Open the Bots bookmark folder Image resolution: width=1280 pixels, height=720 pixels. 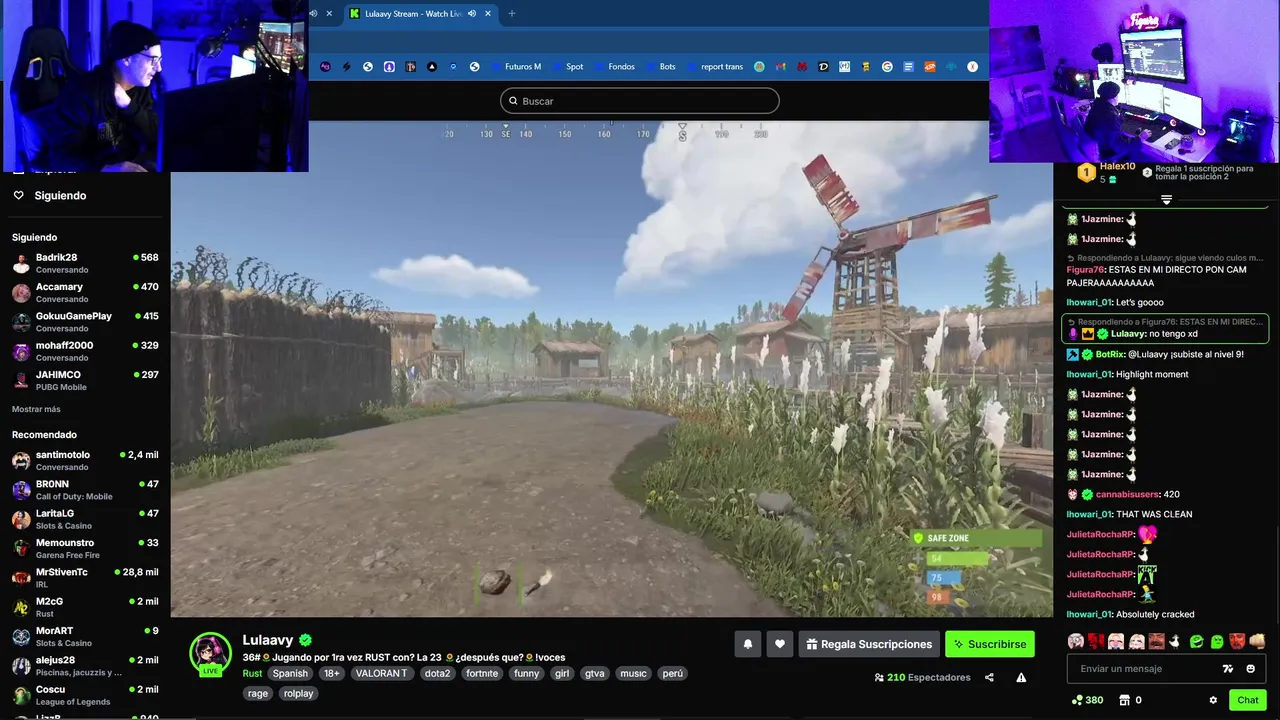659,67
